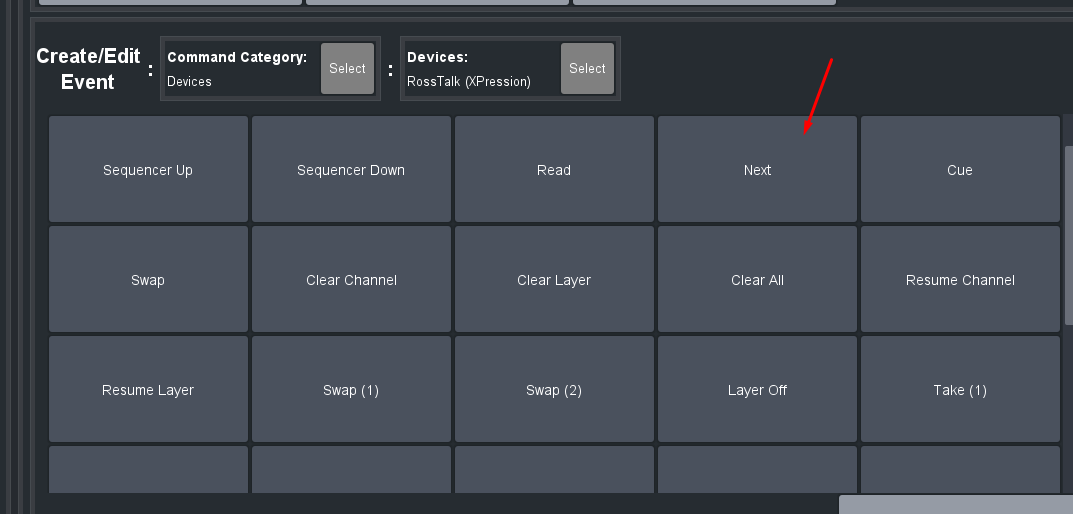Select the Clear All command
Image resolution: width=1073 pixels, height=514 pixels.
click(757, 280)
